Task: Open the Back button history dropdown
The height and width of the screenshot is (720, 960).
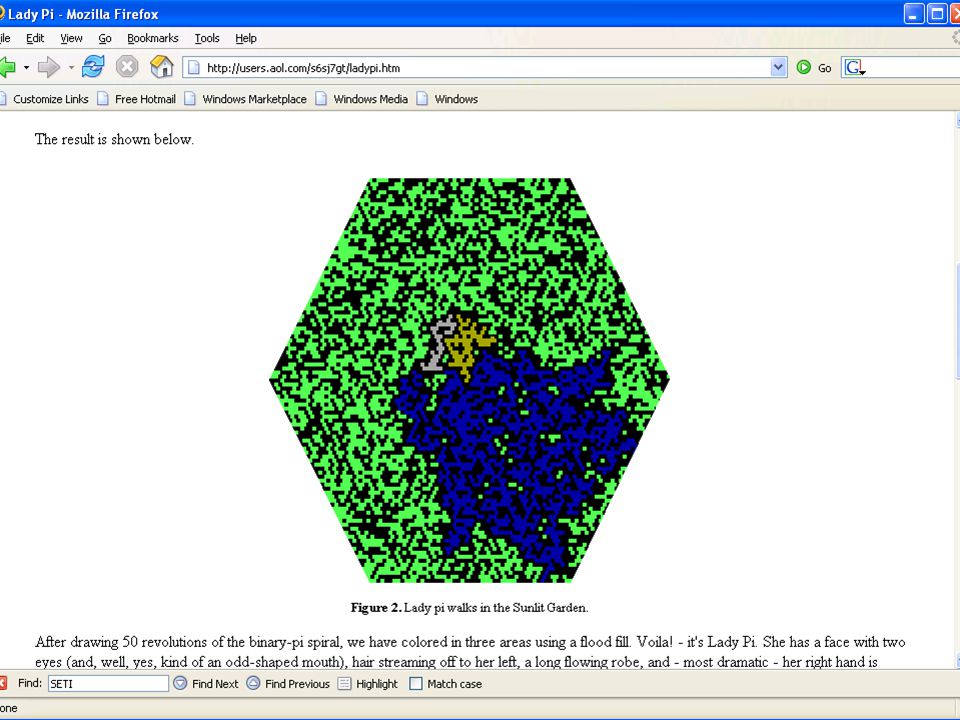Action: click(26, 67)
